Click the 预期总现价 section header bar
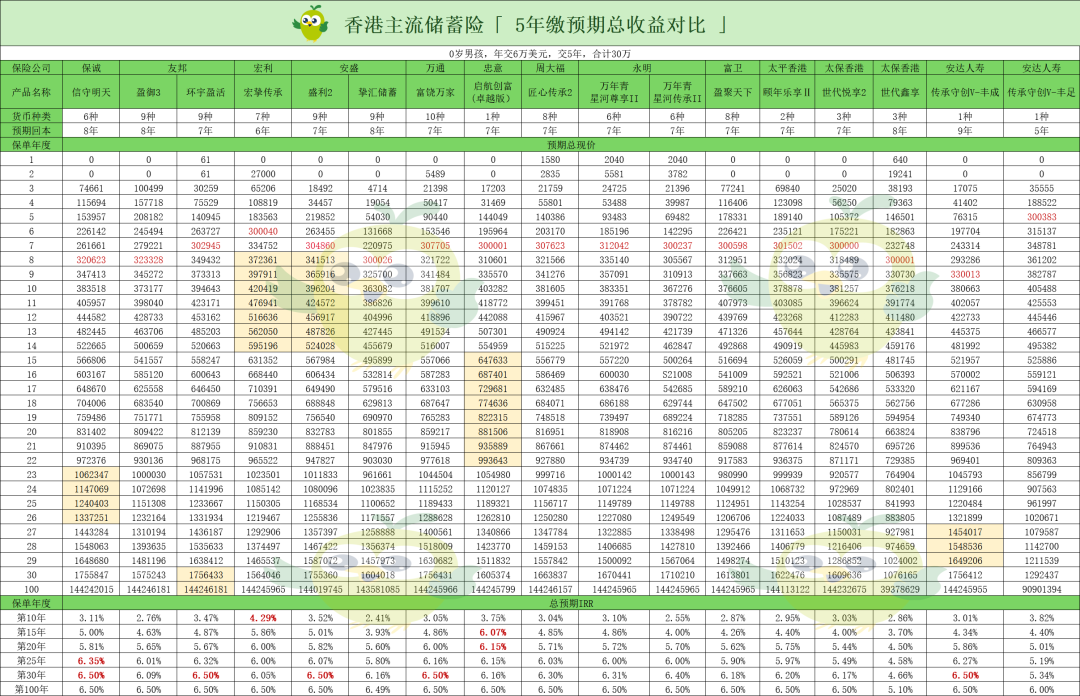Screen dimensions: 1080x696 (x=570, y=144)
